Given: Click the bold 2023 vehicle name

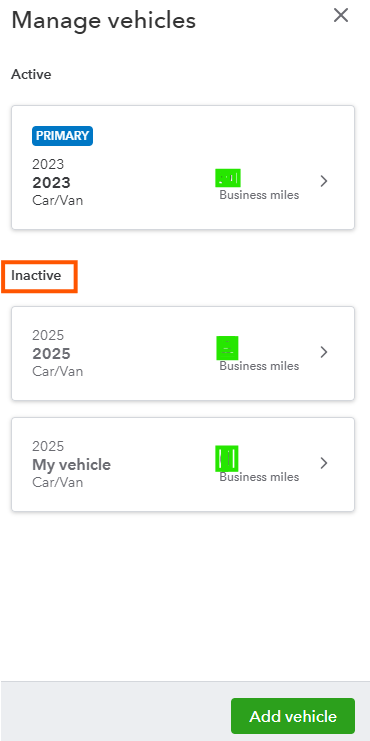Looking at the screenshot, I should (x=51, y=182).
